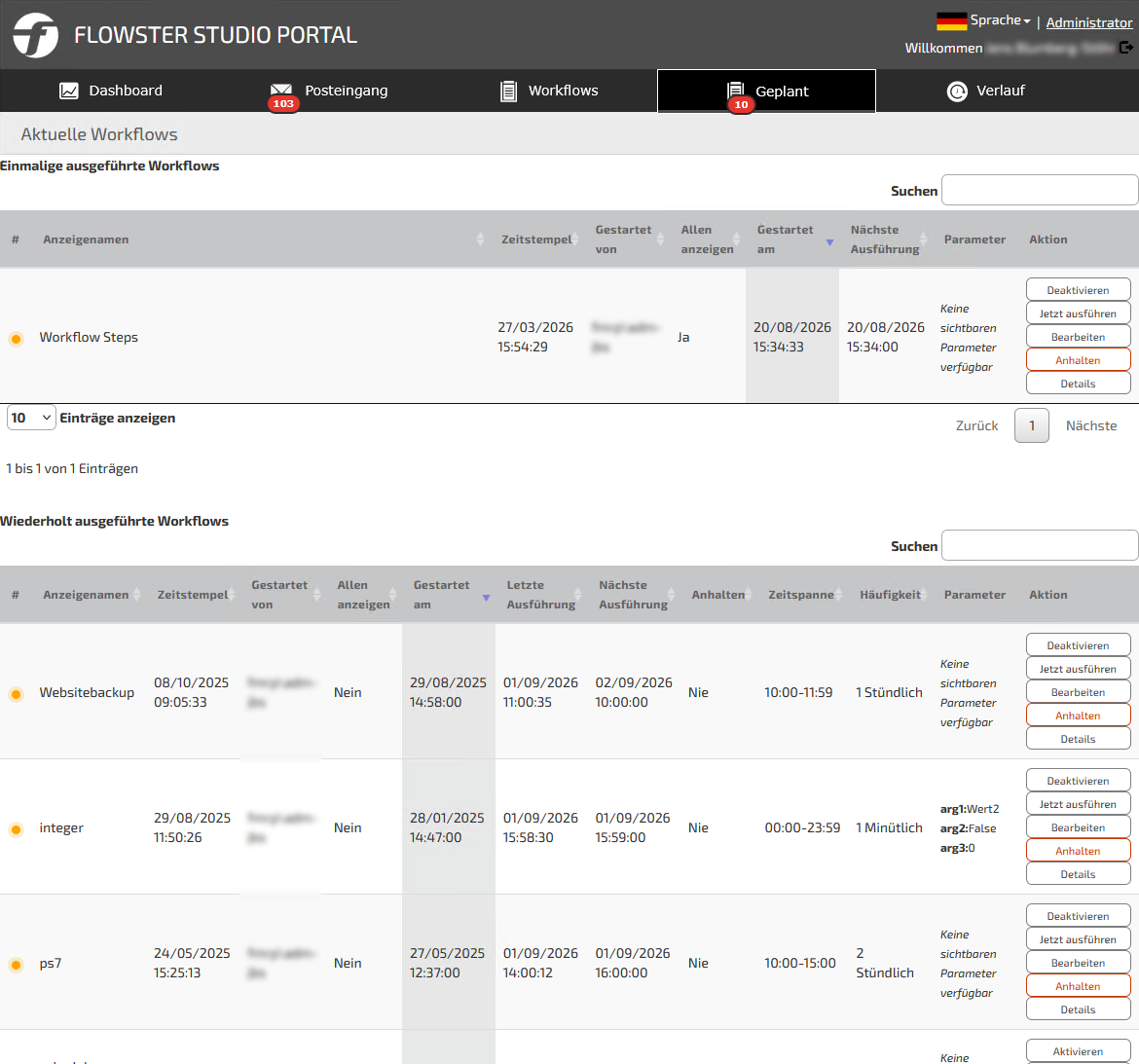Click the Posteingang envelope icon

pyautogui.click(x=281, y=91)
